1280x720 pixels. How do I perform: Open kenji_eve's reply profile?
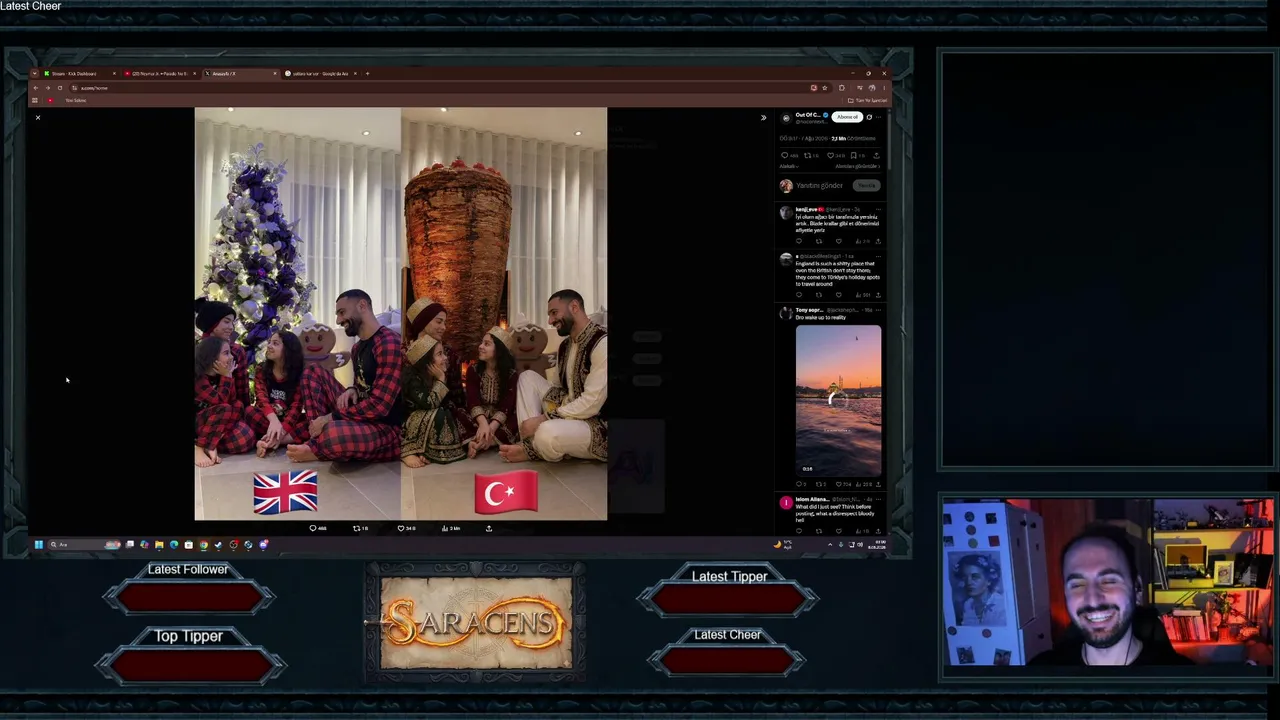[786, 212]
